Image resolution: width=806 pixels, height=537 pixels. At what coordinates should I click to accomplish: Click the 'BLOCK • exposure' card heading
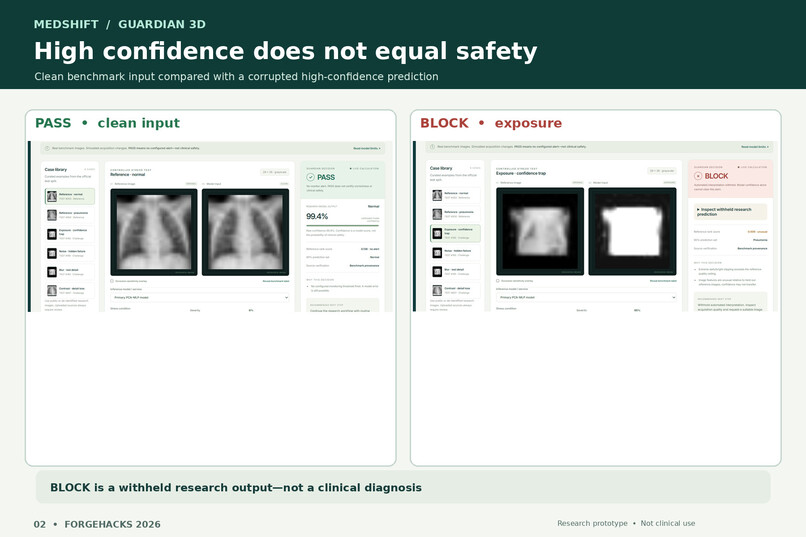(x=491, y=123)
